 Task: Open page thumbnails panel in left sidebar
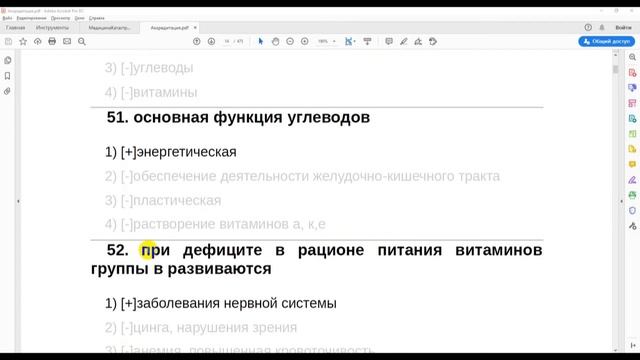(7, 60)
